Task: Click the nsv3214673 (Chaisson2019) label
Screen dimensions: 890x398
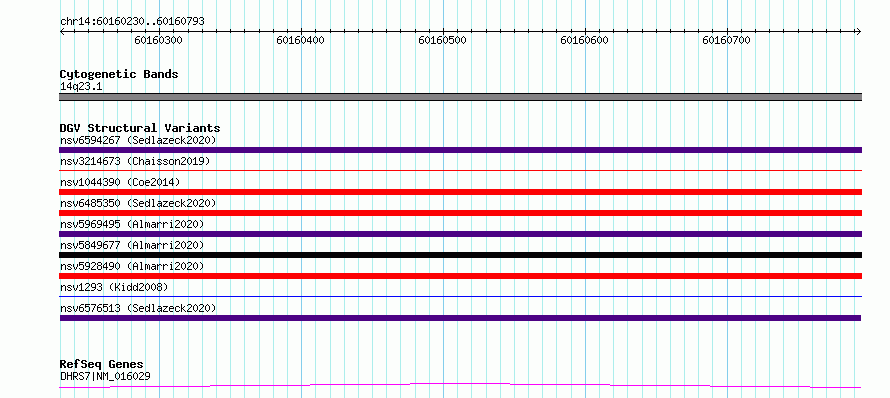Action: [135, 161]
